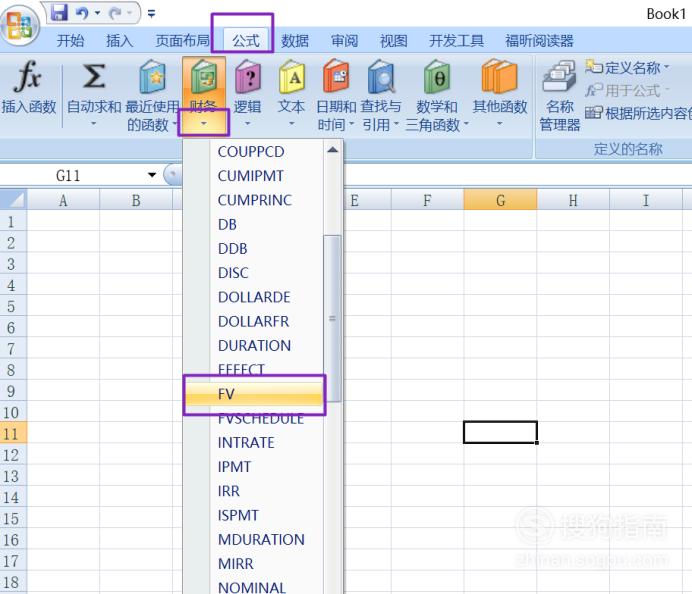The width and height of the screenshot is (692, 594).
Task: Click the 财务 financial functions icon
Action: 203,77
